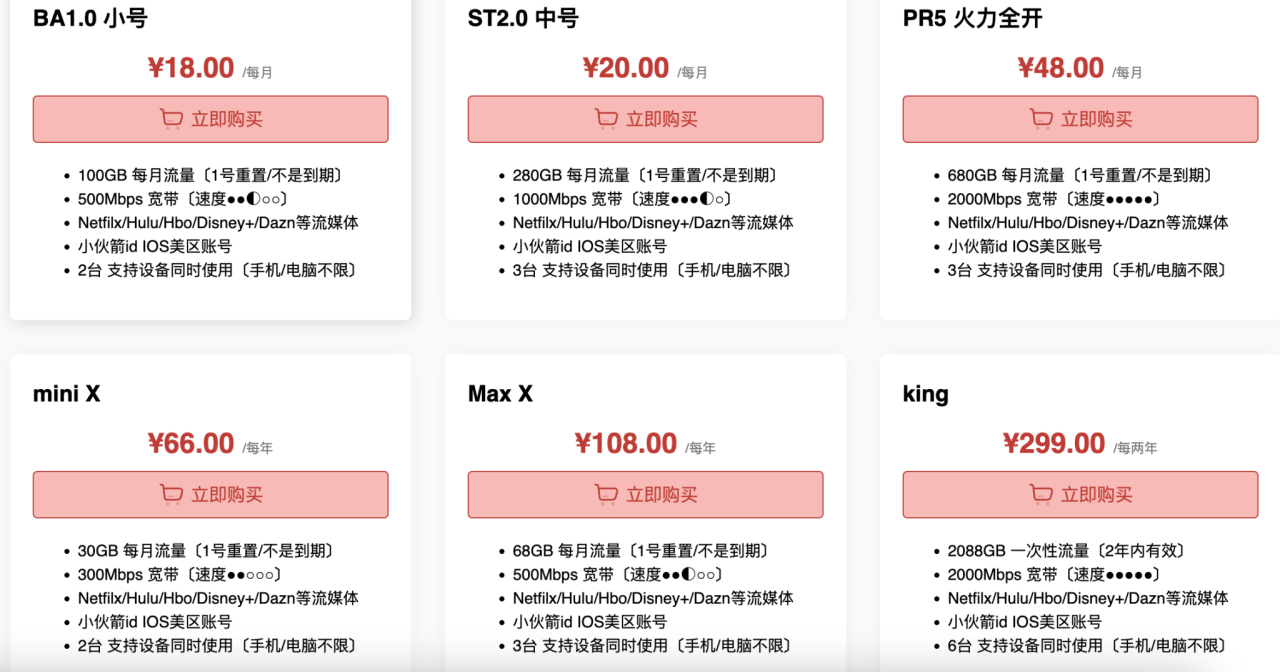
Task: Buy the ¥108.00 yearly Max X plan
Action: point(645,495)
